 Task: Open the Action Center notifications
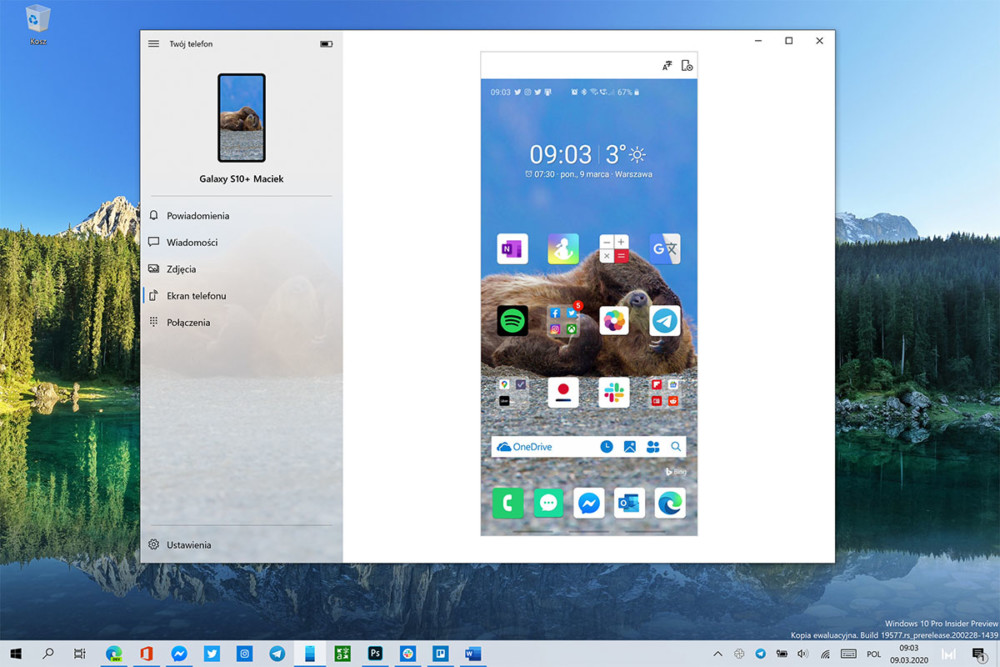pyautogui.click(x=978, y=654)
